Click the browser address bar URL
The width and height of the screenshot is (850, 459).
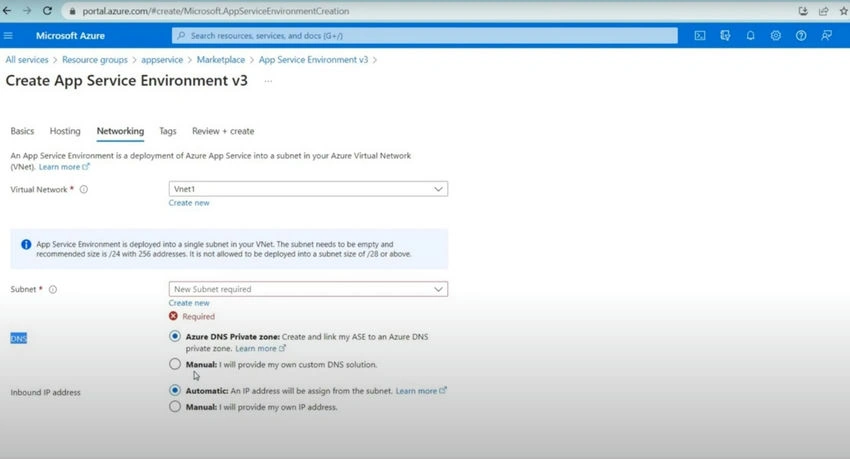point(216,11)
